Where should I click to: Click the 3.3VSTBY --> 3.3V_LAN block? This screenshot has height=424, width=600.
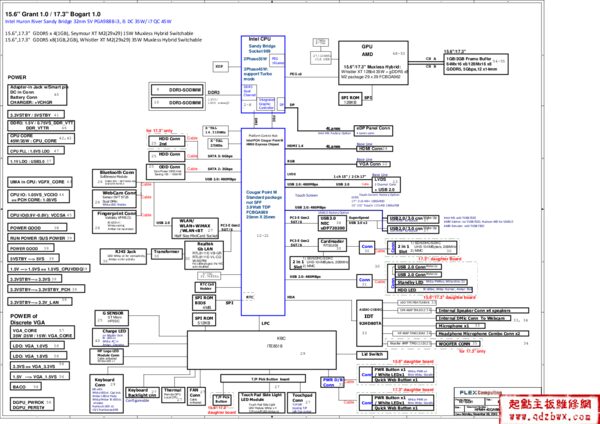40,302
